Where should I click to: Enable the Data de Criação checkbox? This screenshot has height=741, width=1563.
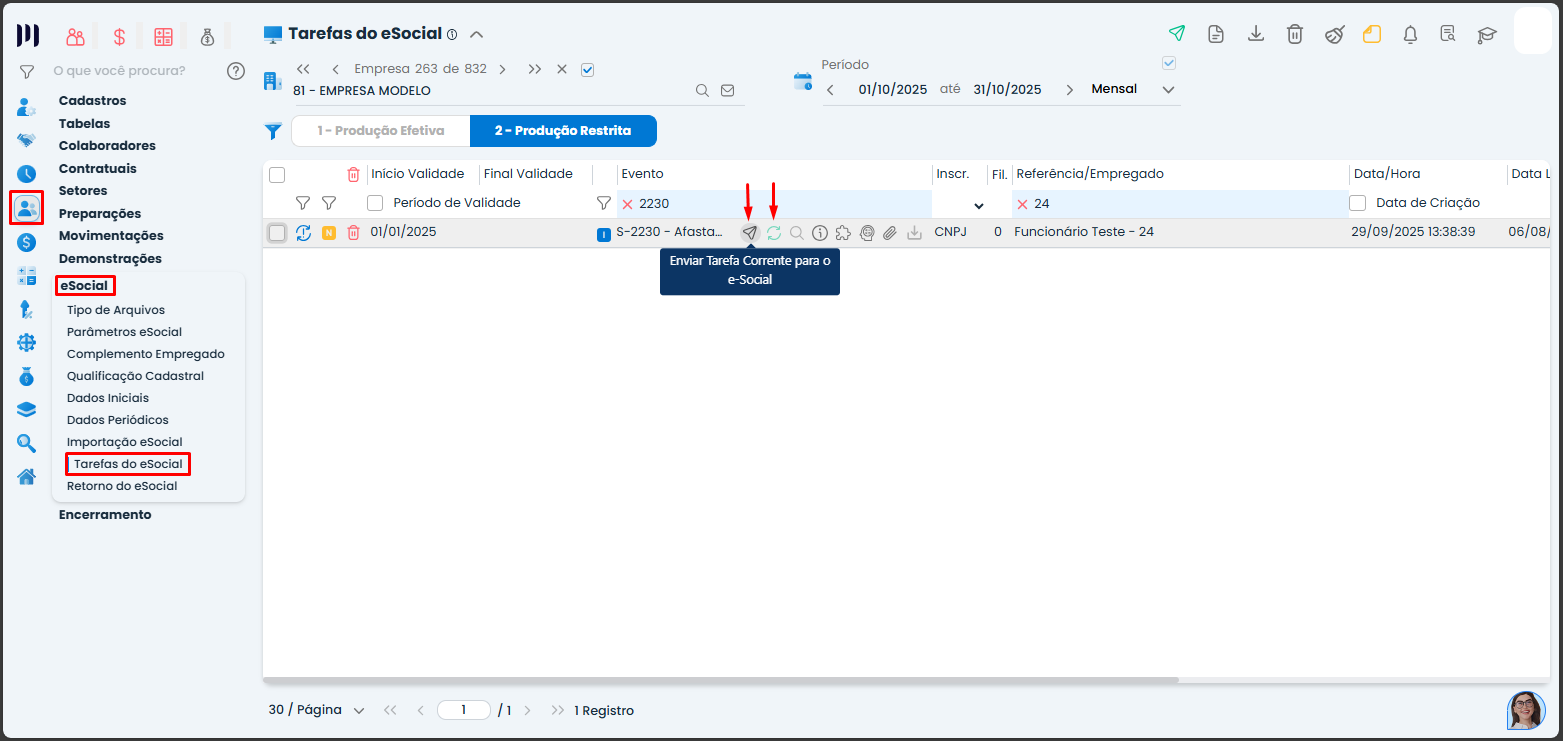click(1358, 203)
